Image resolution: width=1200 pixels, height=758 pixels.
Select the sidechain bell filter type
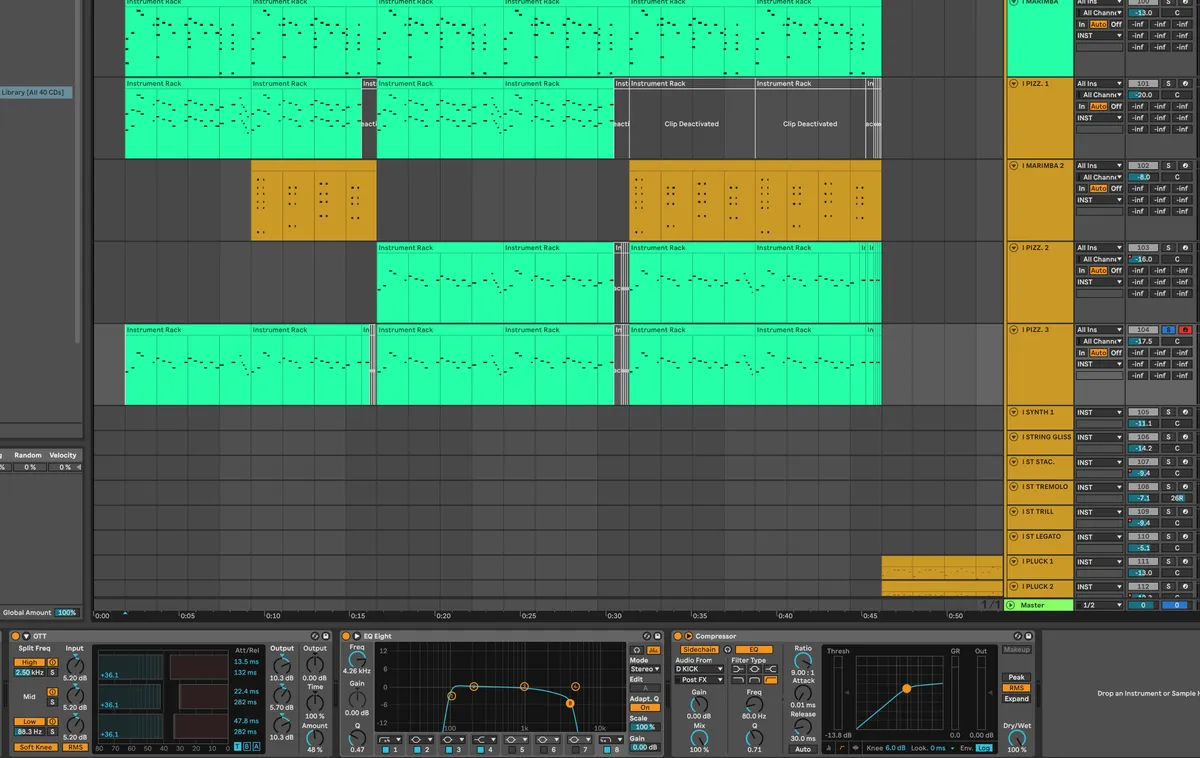click(754, 669)
